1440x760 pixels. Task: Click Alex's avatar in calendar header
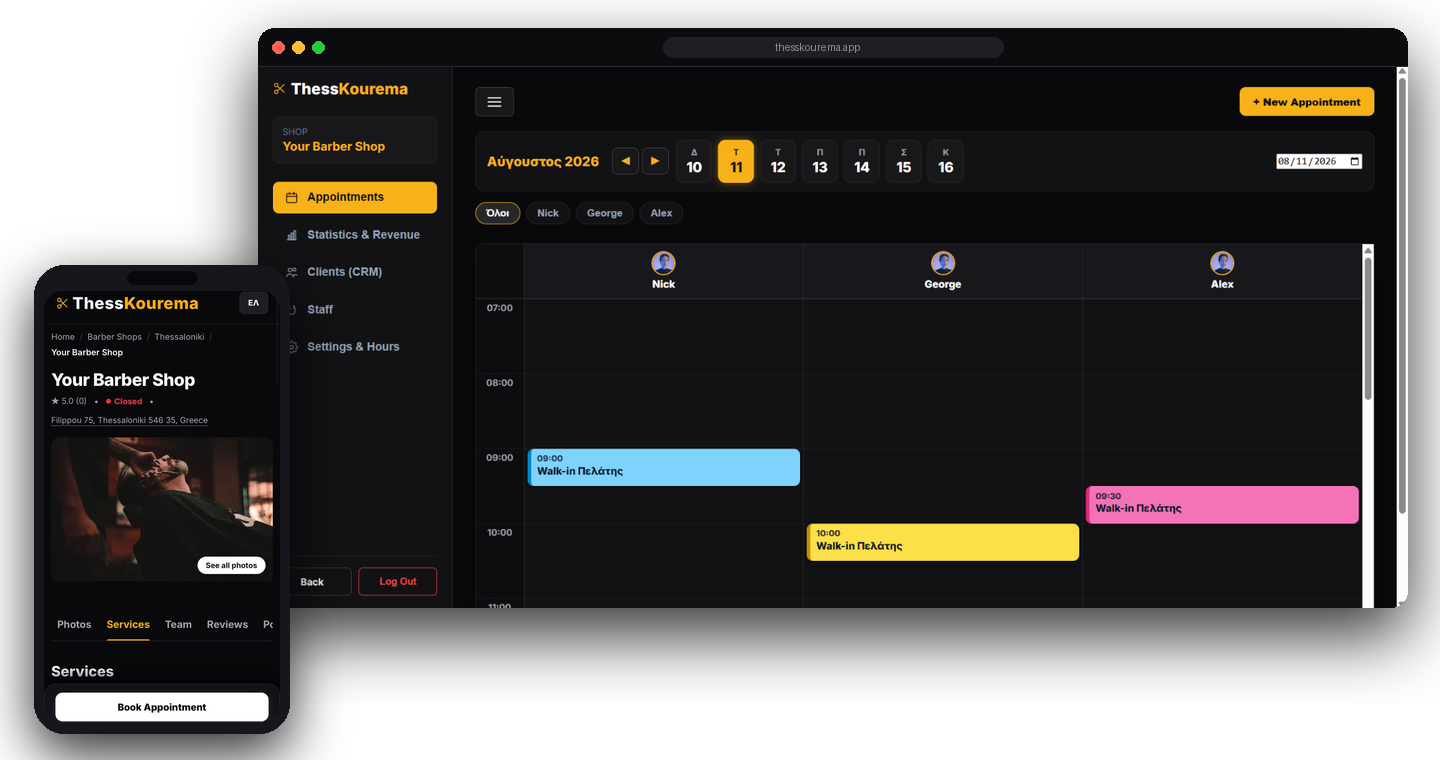coord(1222,263)
